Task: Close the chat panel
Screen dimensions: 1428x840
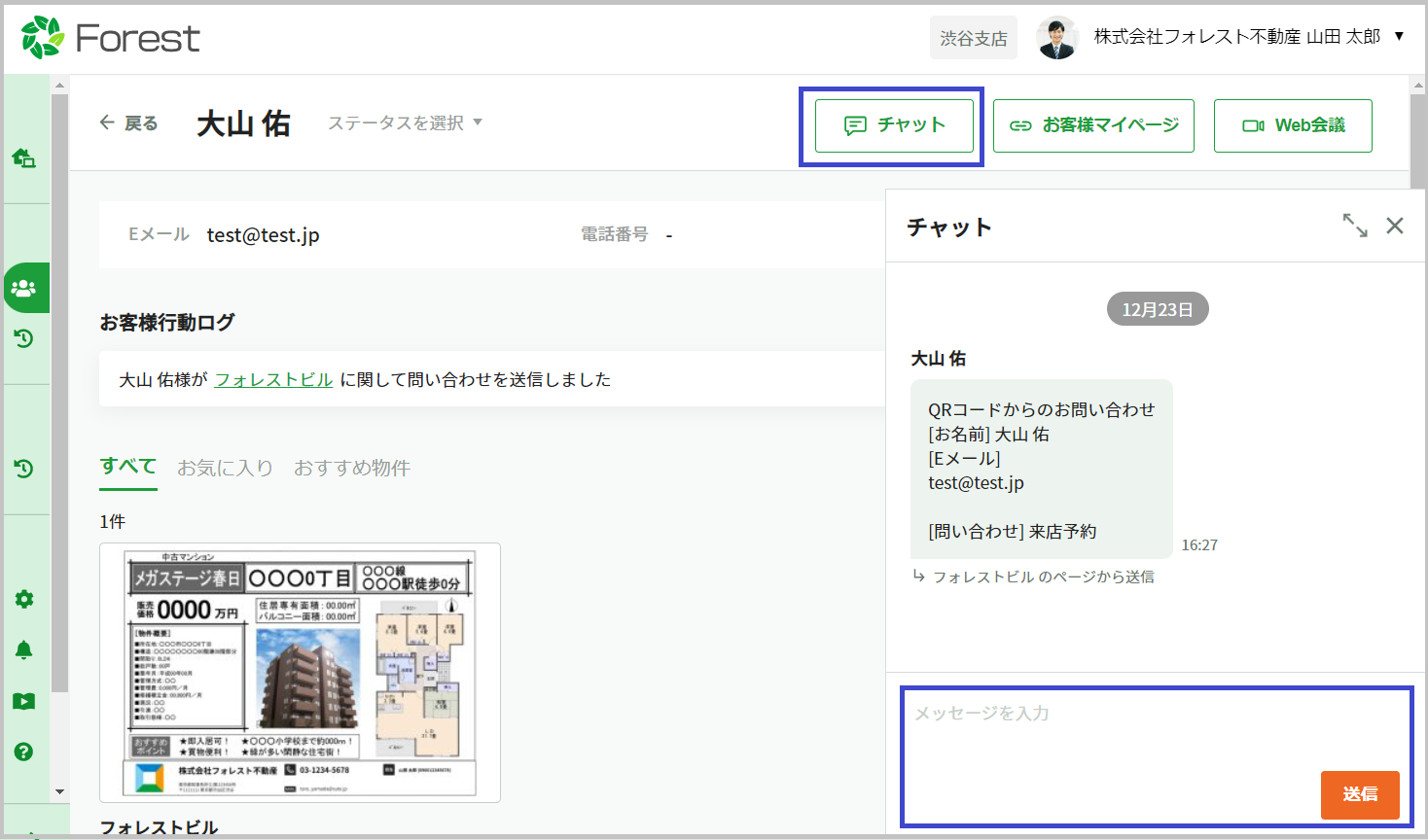Action: pyautogui.click(x=1395, y=226)
